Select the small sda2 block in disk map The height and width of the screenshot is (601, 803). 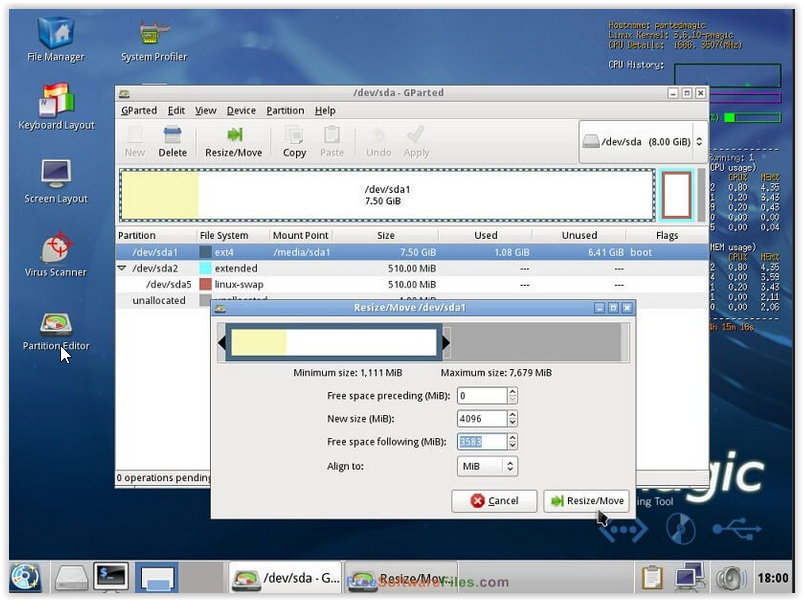[677, 195]
